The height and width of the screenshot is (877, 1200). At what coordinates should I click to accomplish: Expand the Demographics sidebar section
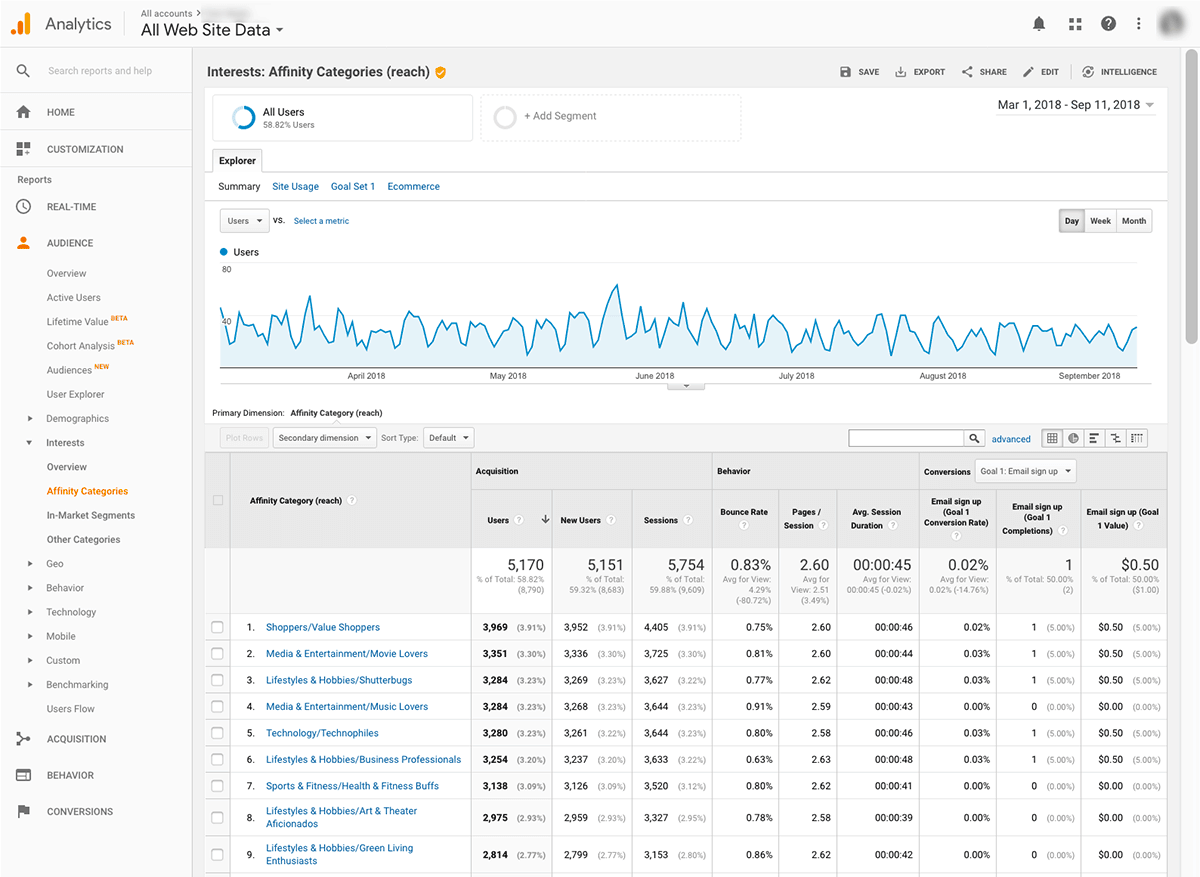click(30, 419)
